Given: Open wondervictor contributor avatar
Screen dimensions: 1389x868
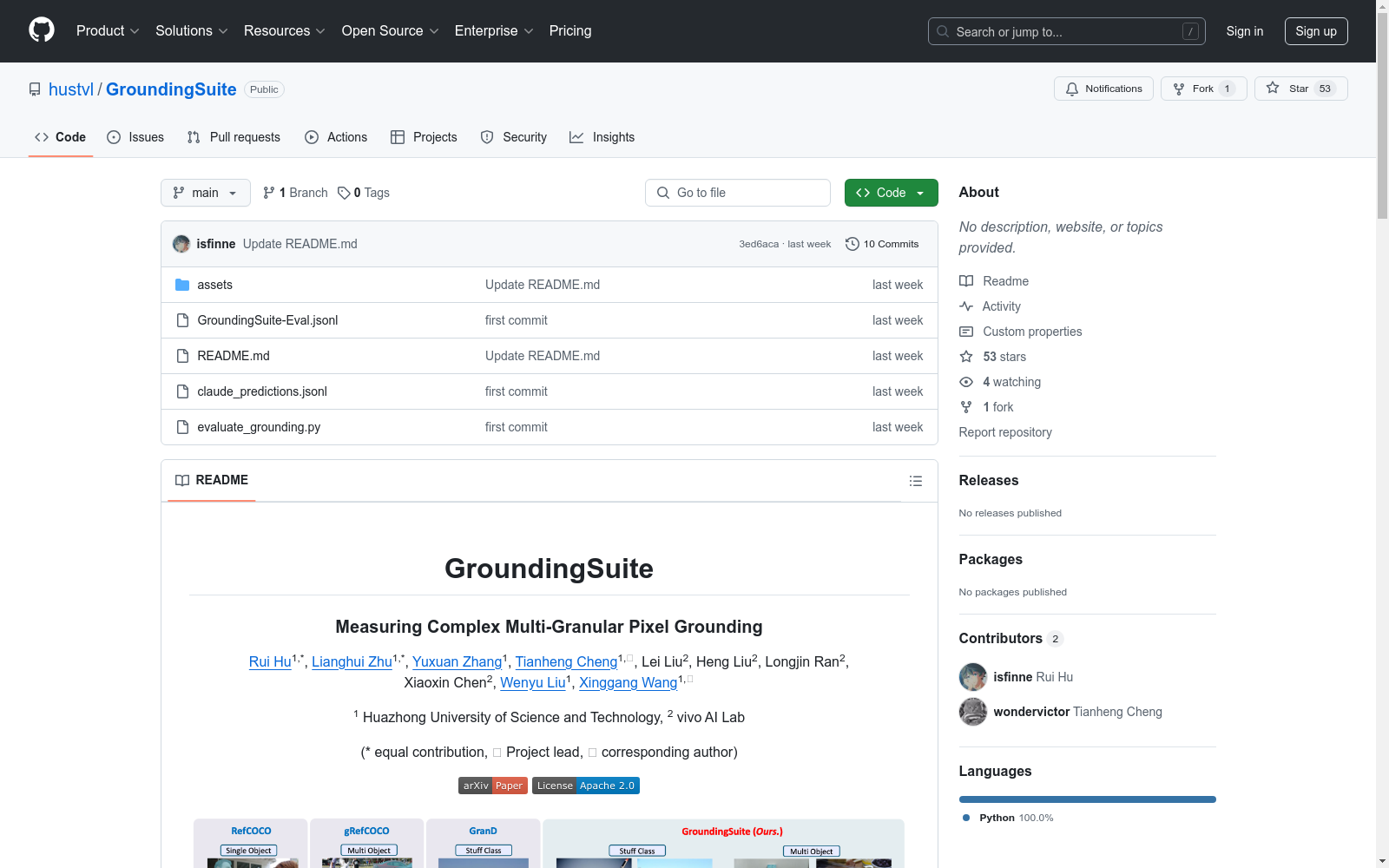Looking at the screenshot, I should tap(973, 712).
